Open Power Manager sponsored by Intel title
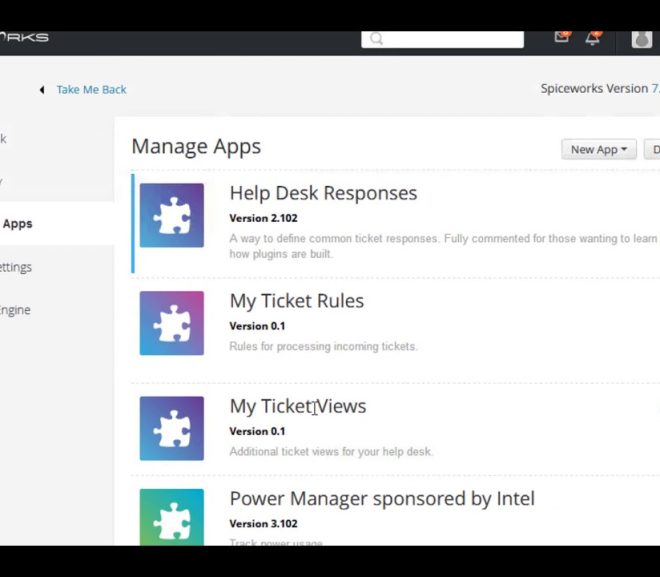This screenshot has height=577, width=660. click(382, 499)
